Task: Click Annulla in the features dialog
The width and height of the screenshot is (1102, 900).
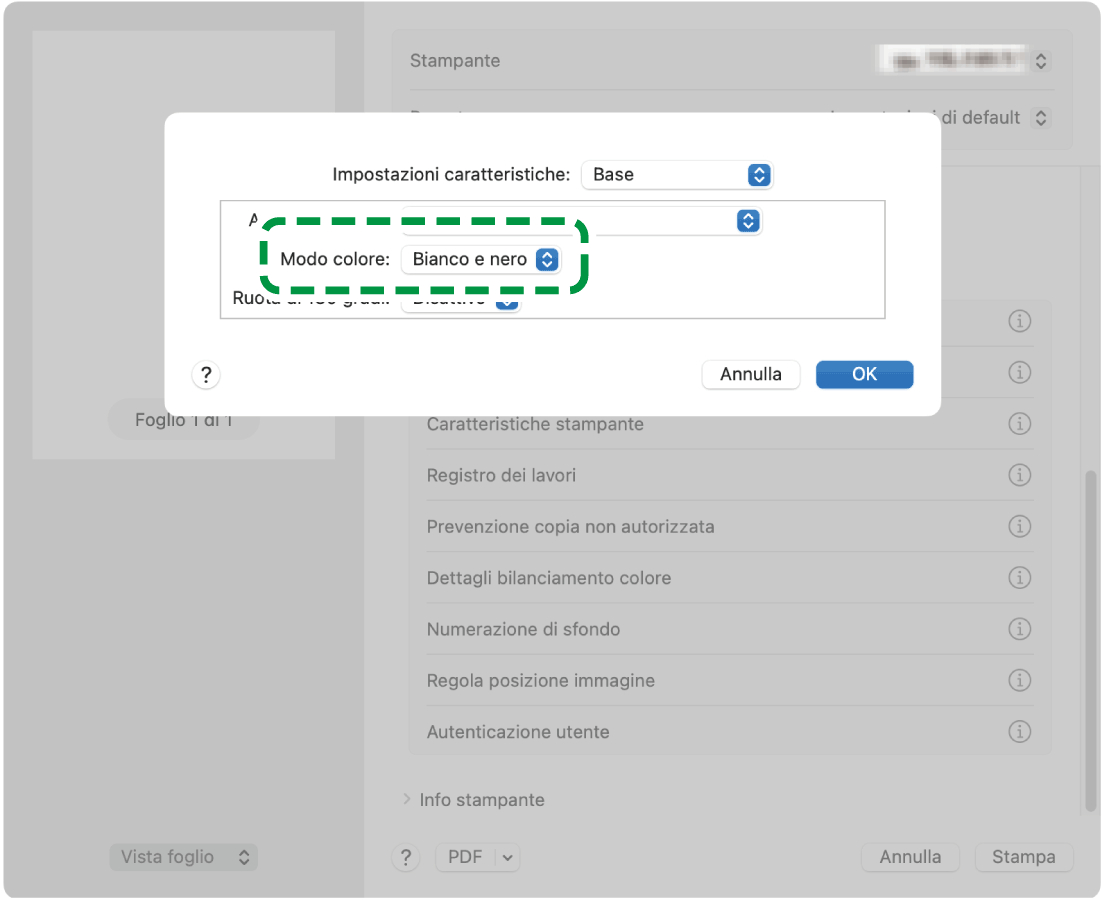Action: point(751,374)
